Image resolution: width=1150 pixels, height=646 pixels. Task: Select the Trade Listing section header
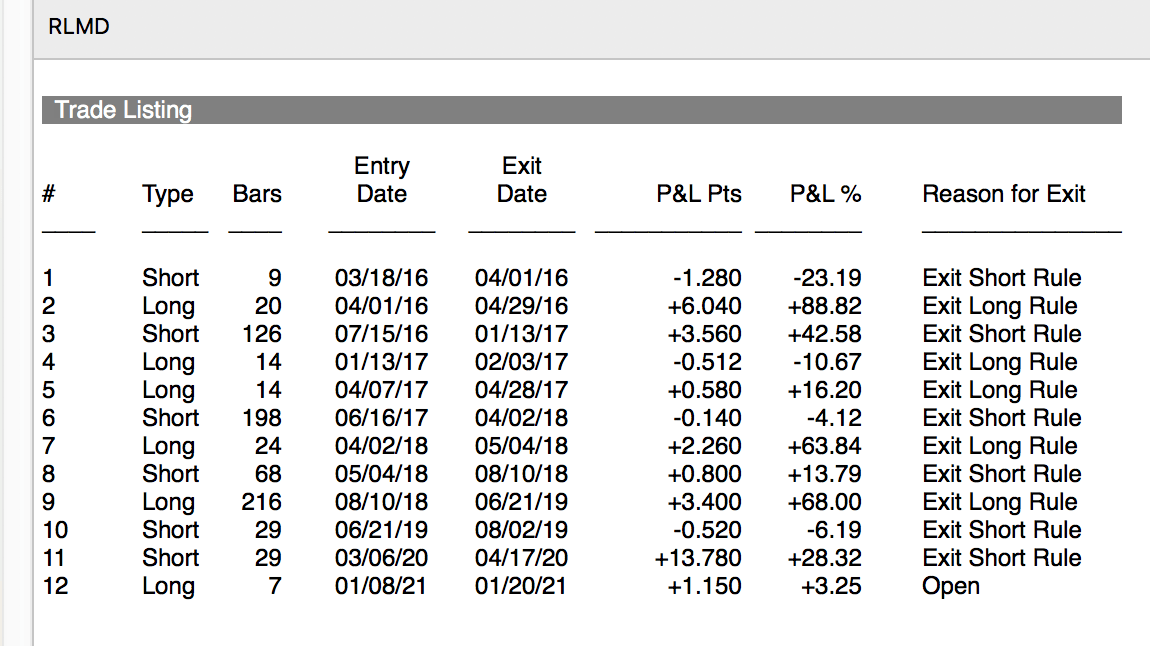(582, 110)
